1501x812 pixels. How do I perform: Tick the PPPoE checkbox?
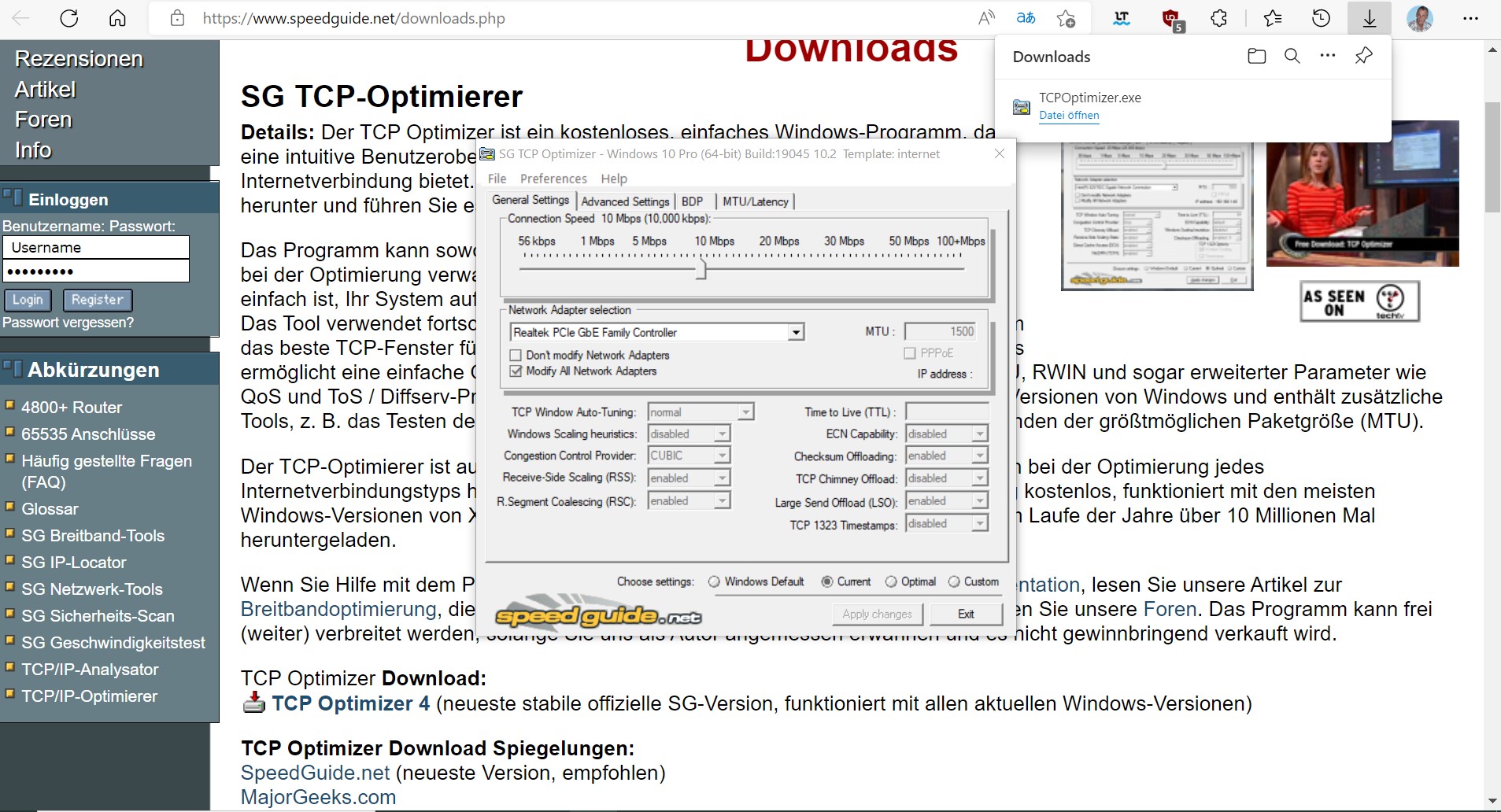click(911, 353)
